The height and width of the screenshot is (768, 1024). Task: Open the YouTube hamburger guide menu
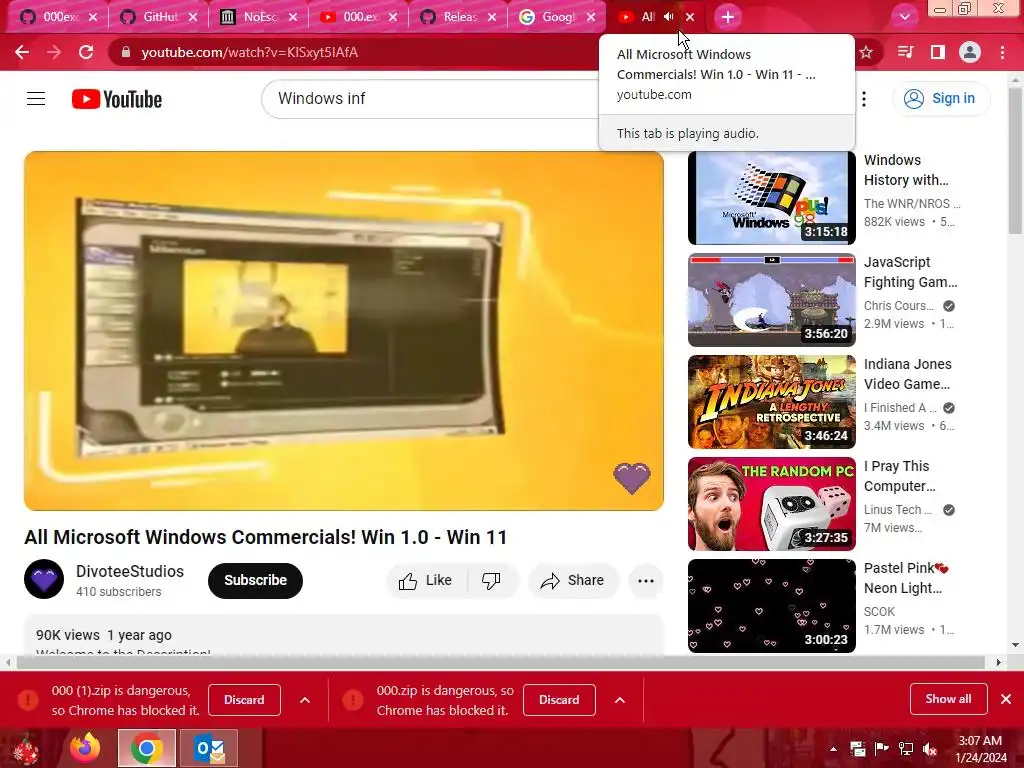click(x=36, y=99)
